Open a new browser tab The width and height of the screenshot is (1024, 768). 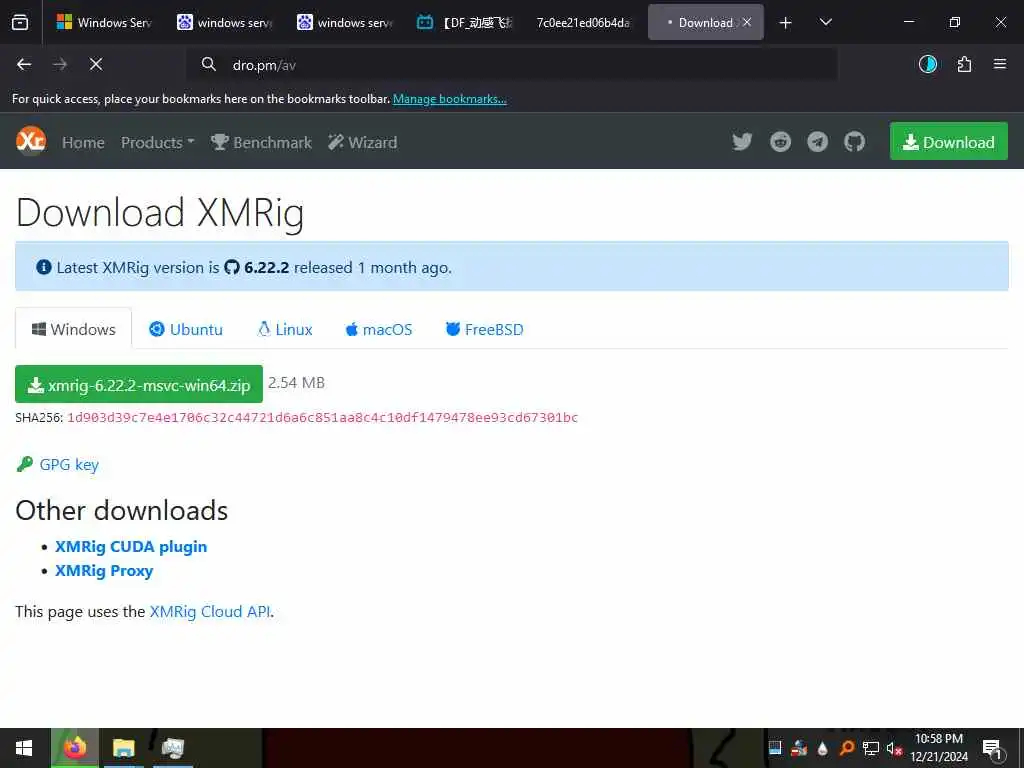786,23
